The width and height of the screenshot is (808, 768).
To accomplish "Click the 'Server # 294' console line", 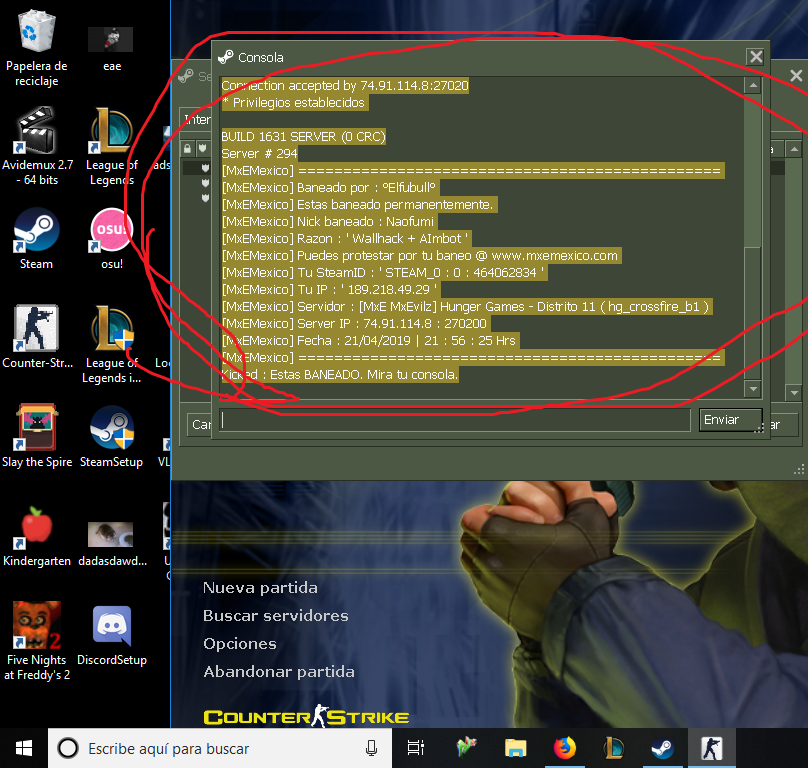I will click(x=259, y=154).
